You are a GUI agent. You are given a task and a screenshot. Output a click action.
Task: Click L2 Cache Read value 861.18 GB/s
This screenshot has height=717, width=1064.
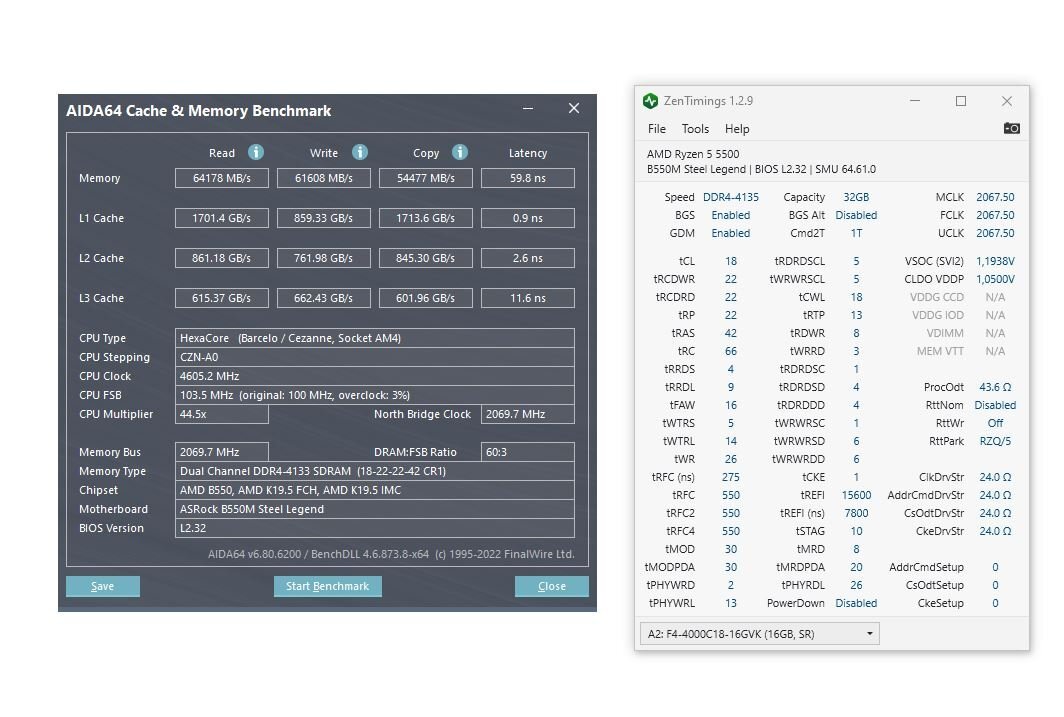click(222, 258)
